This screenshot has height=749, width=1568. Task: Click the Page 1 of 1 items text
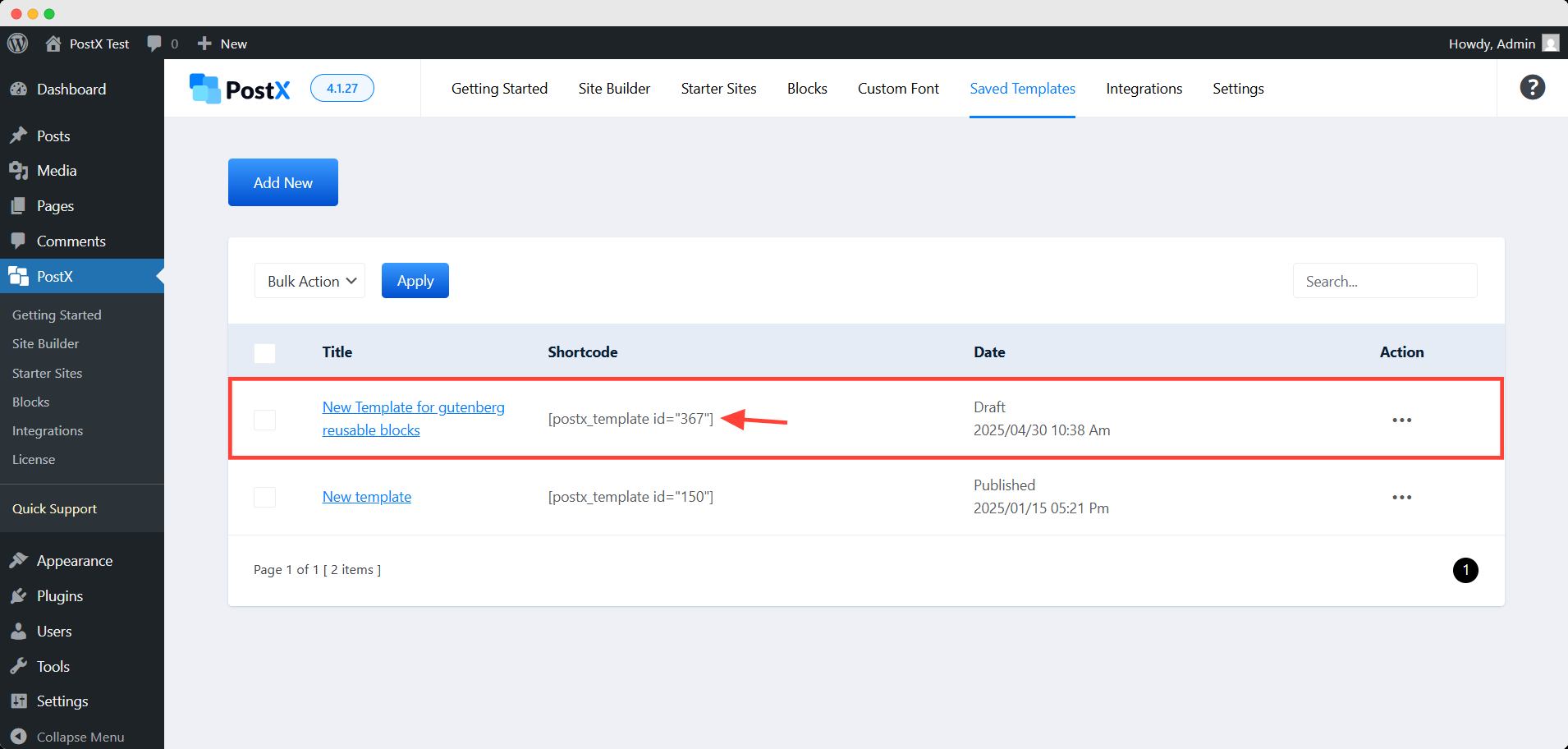tap(317, 570)
